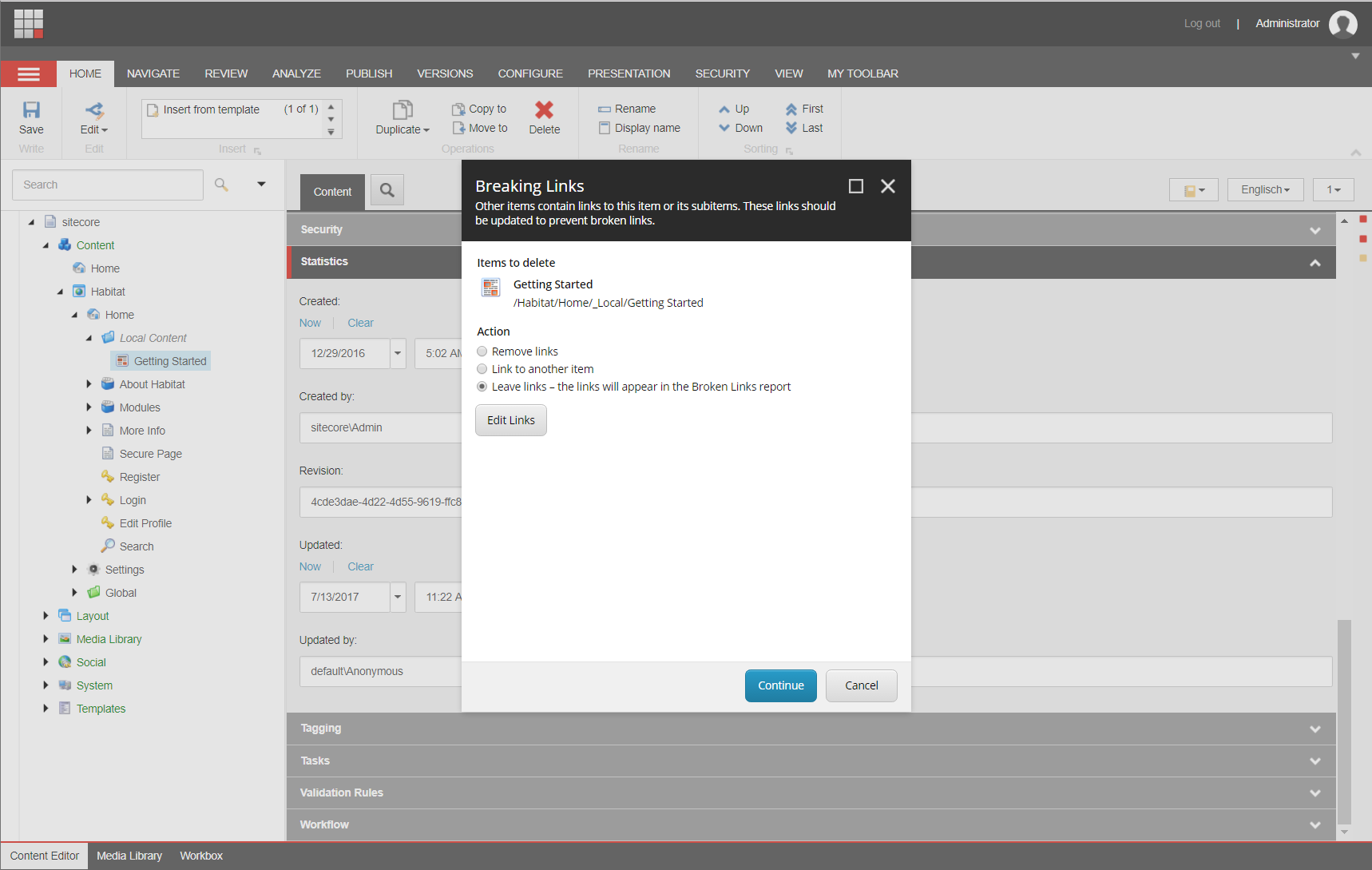Select the Remove links option
Screen dimensions: 1372x870
[482, 352]
